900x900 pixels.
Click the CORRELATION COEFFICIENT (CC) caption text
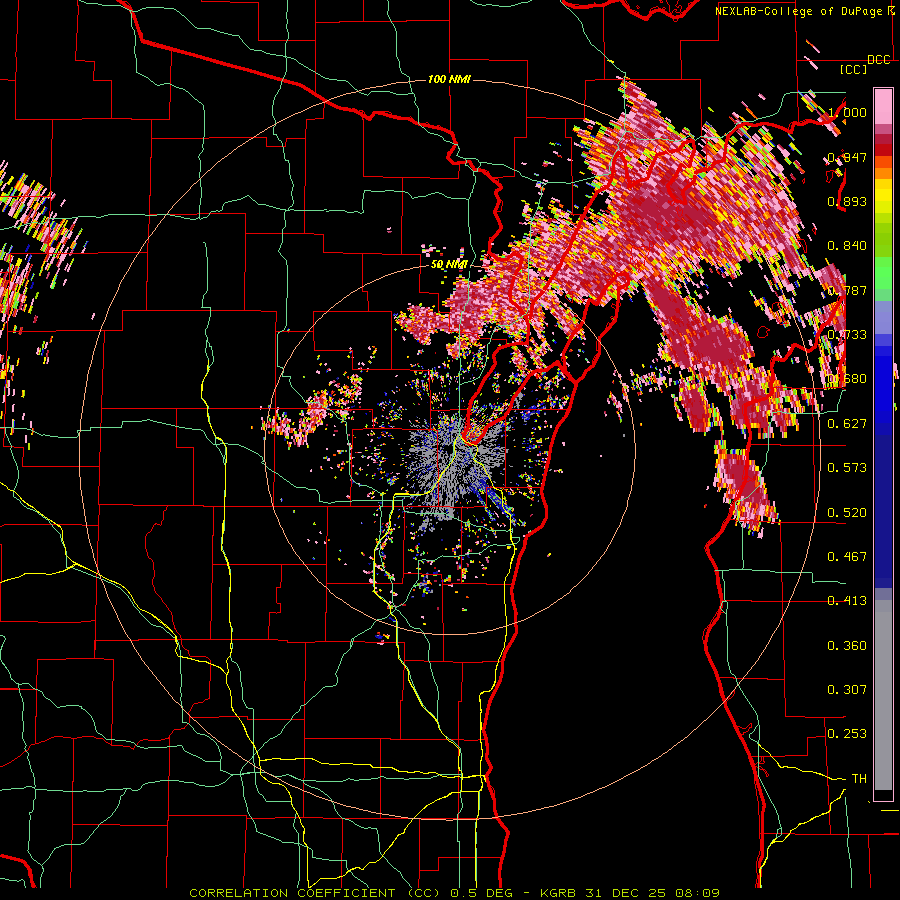tap(315, 893)
